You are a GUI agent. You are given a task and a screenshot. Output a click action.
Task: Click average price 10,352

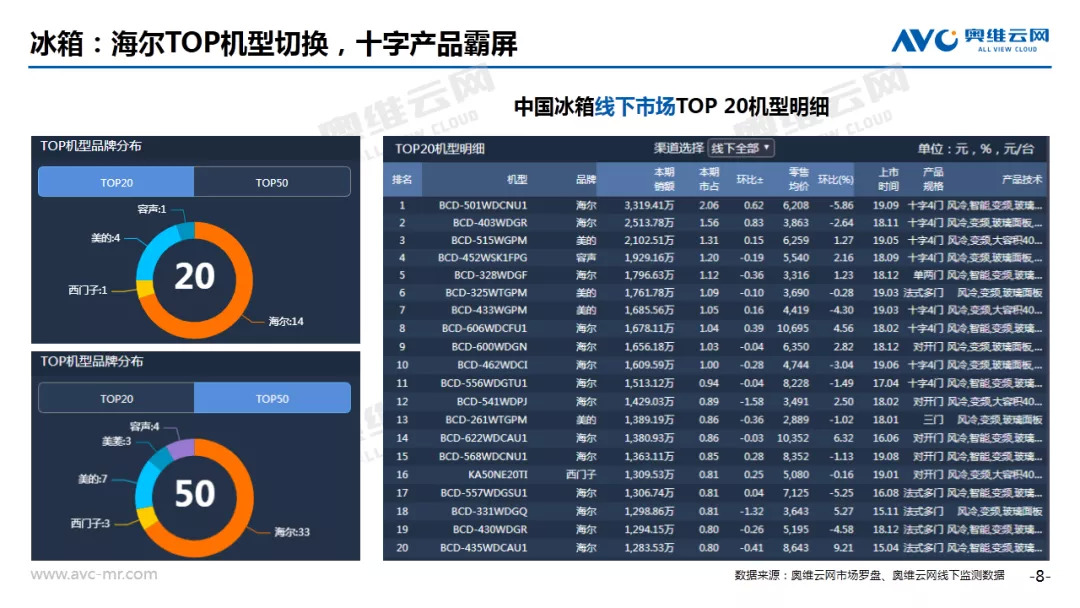(x=793, y=438)
